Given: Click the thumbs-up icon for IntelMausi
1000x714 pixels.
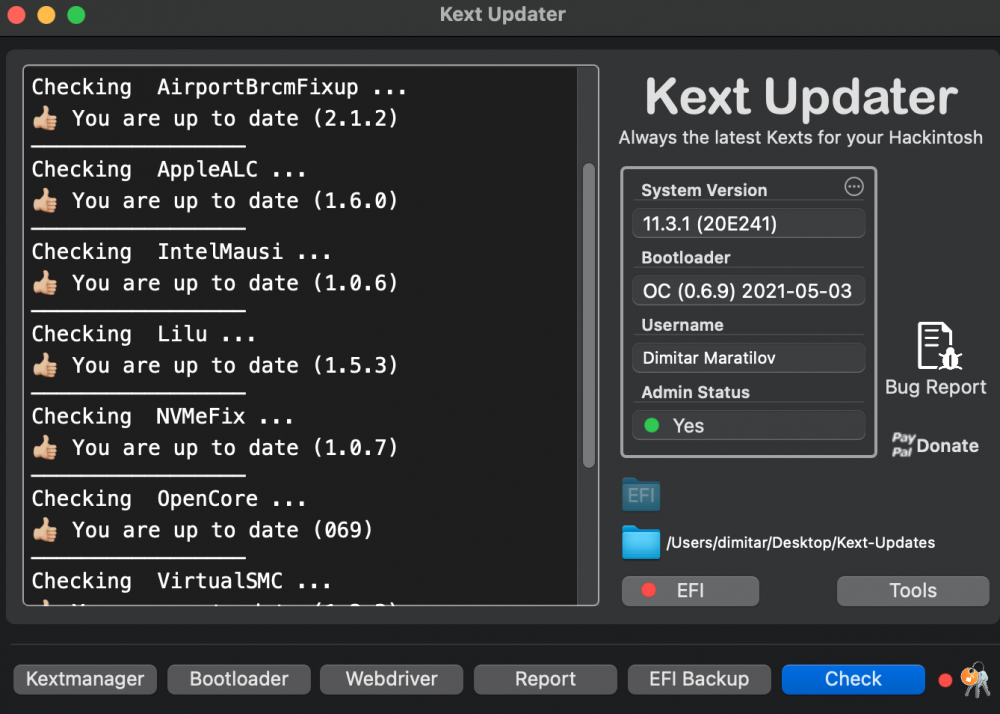Looking at the screenshot, I should (45, 282).
